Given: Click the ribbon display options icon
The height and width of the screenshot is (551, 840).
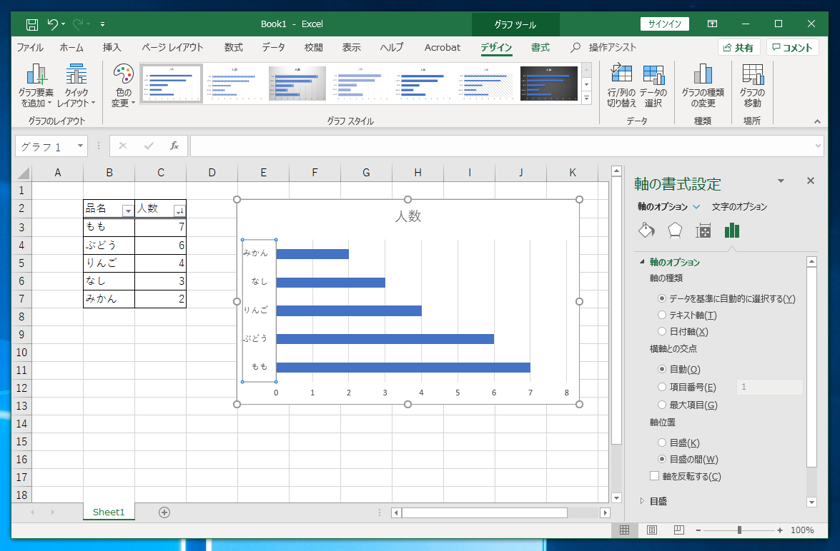Looking at the screenshot, I should coord(712,24).
